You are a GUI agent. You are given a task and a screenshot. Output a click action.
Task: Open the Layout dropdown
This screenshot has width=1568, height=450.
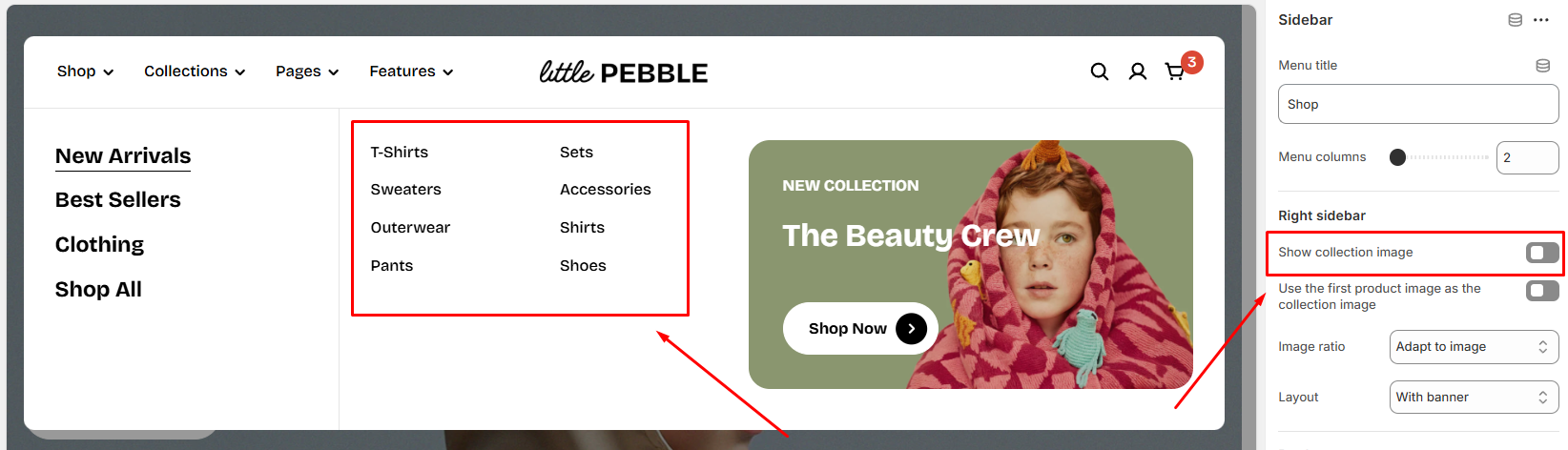coord(1473,398)
